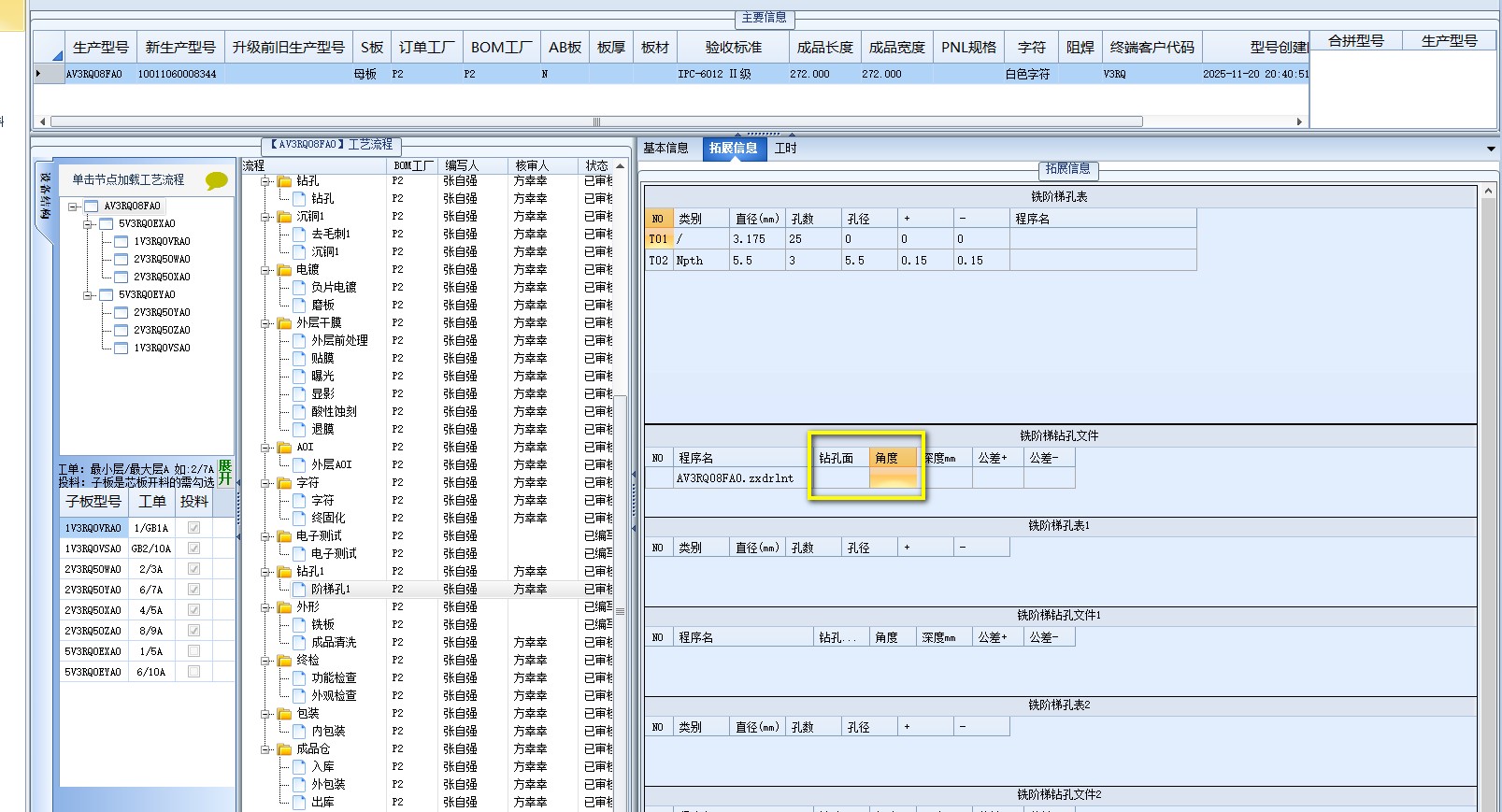Click the 子板型号 column header

93,502
